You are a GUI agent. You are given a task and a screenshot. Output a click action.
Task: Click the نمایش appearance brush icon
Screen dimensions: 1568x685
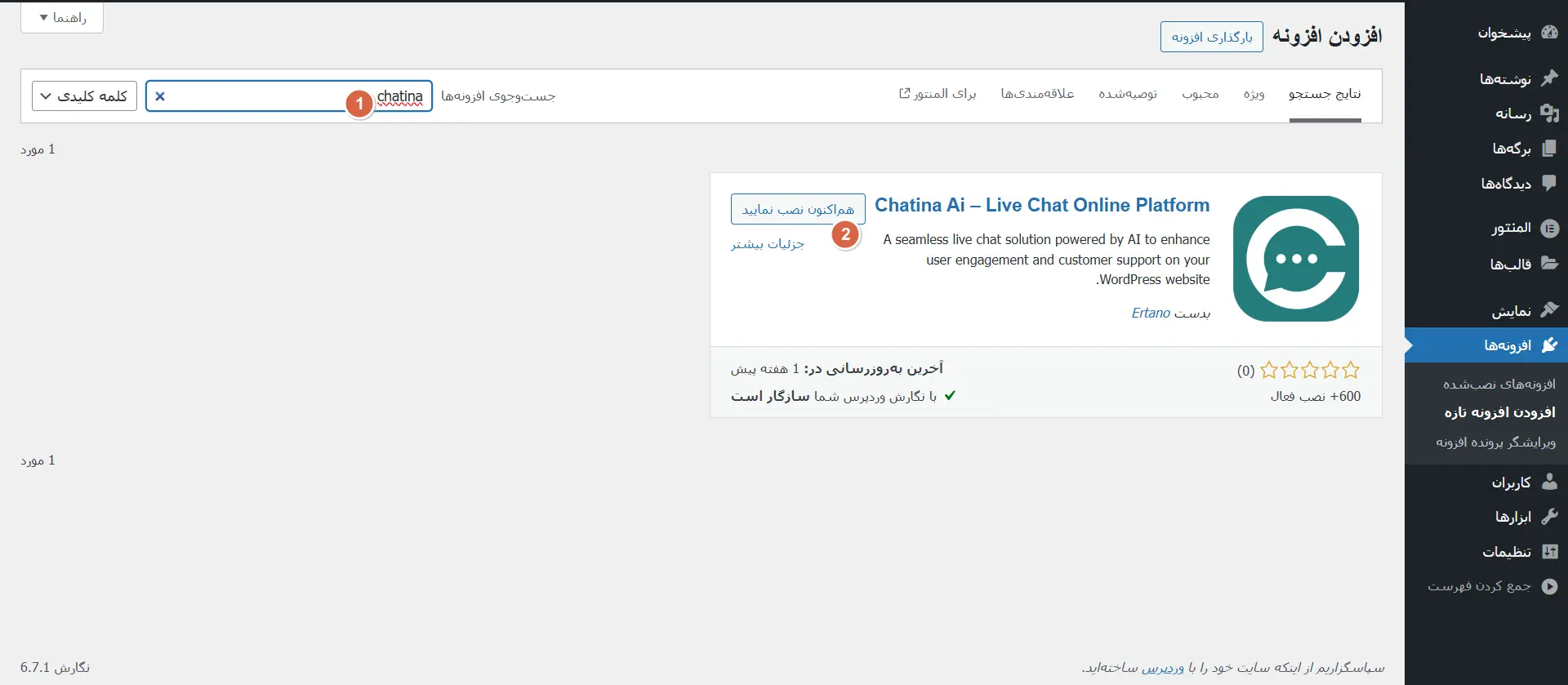pyautogui.click(x=1549, y=310)
